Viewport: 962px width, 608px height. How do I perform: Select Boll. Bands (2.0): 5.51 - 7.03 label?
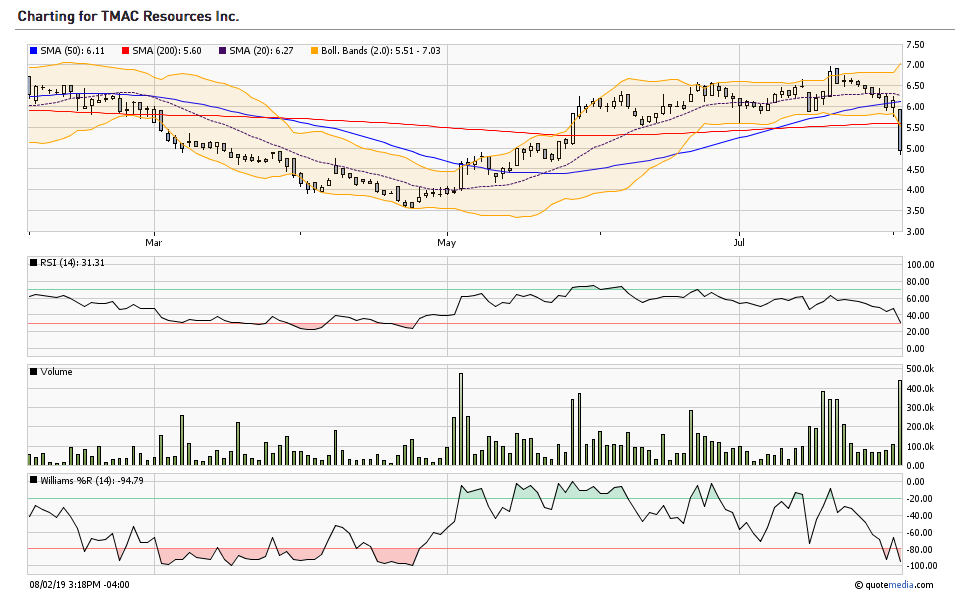point(381,51)
